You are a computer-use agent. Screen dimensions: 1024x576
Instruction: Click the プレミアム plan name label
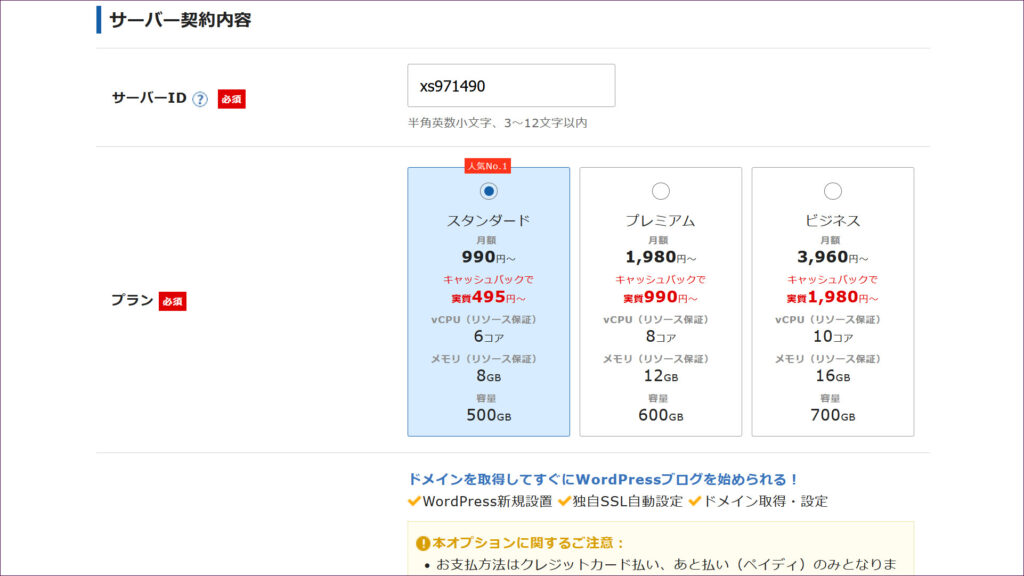[661, 221]
